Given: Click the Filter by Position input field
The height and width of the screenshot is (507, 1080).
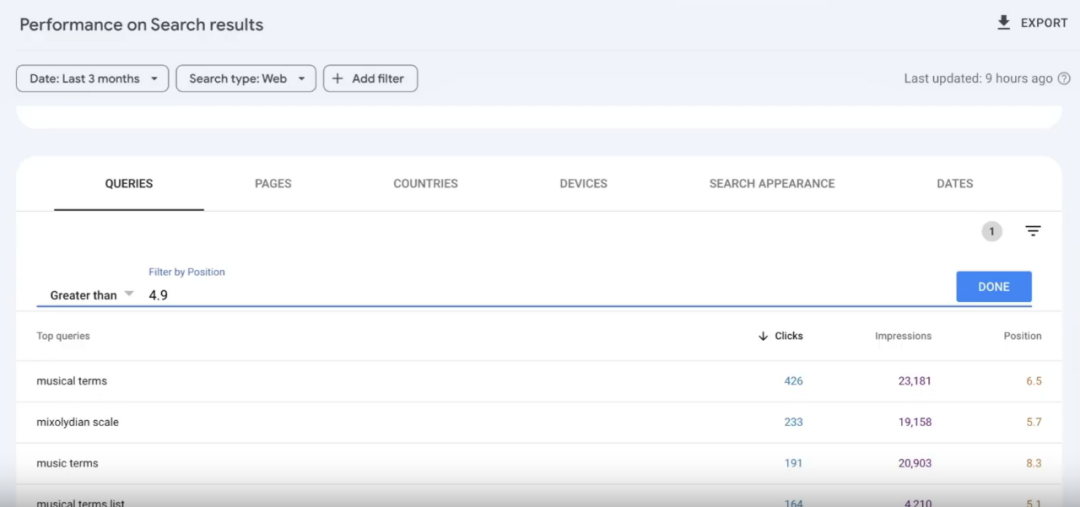Looking at the screenshot, I should 540,295.
